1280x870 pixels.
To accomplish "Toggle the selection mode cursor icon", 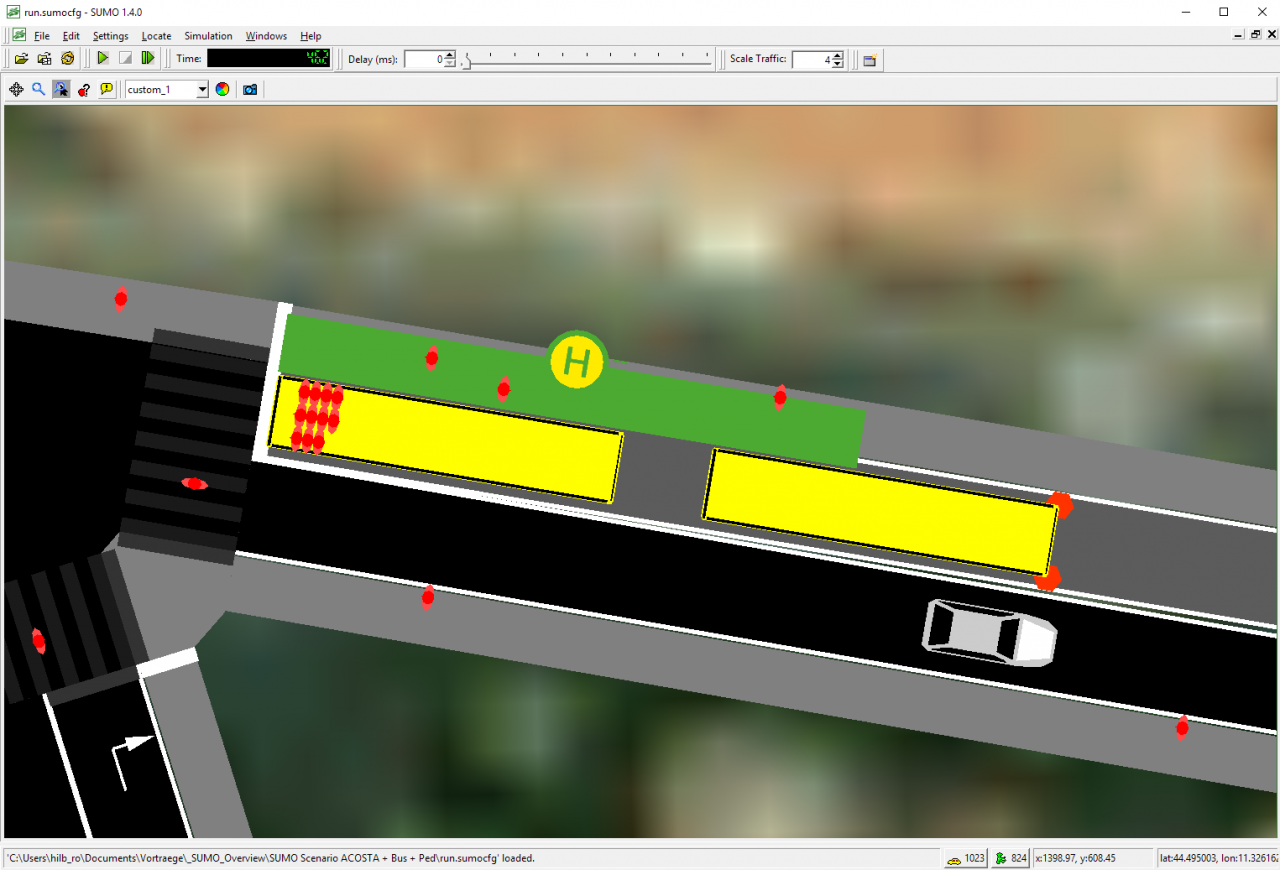I will tap(62, 89).
